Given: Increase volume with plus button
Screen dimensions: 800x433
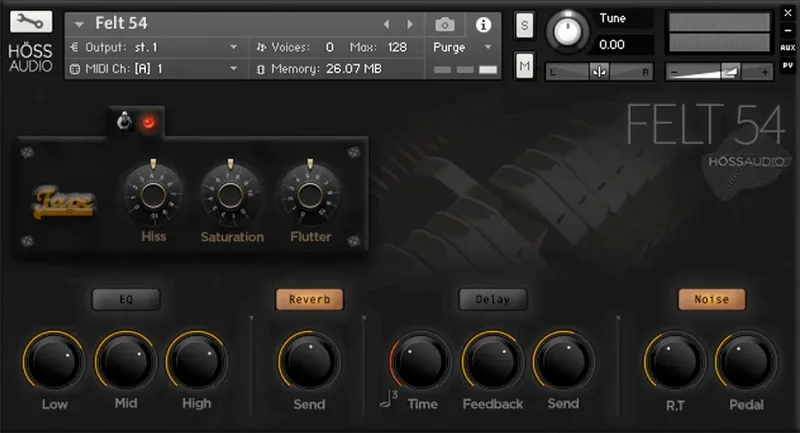Looking at the screenshot, I should [764, 72].
